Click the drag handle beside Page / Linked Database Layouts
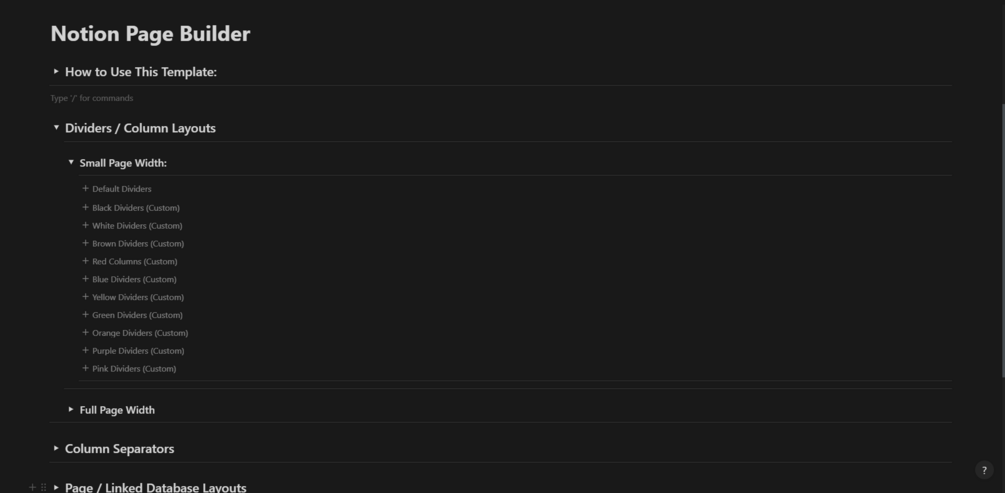This screenshot has height=493, width=1005. tap(44, 488)
